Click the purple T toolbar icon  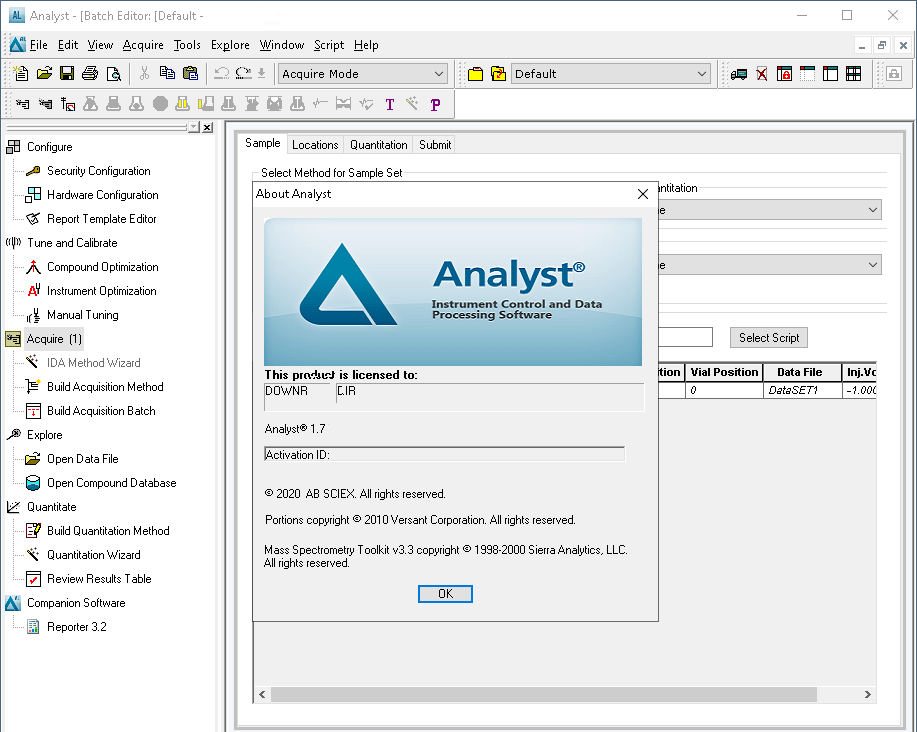click(x=389, y=105)
